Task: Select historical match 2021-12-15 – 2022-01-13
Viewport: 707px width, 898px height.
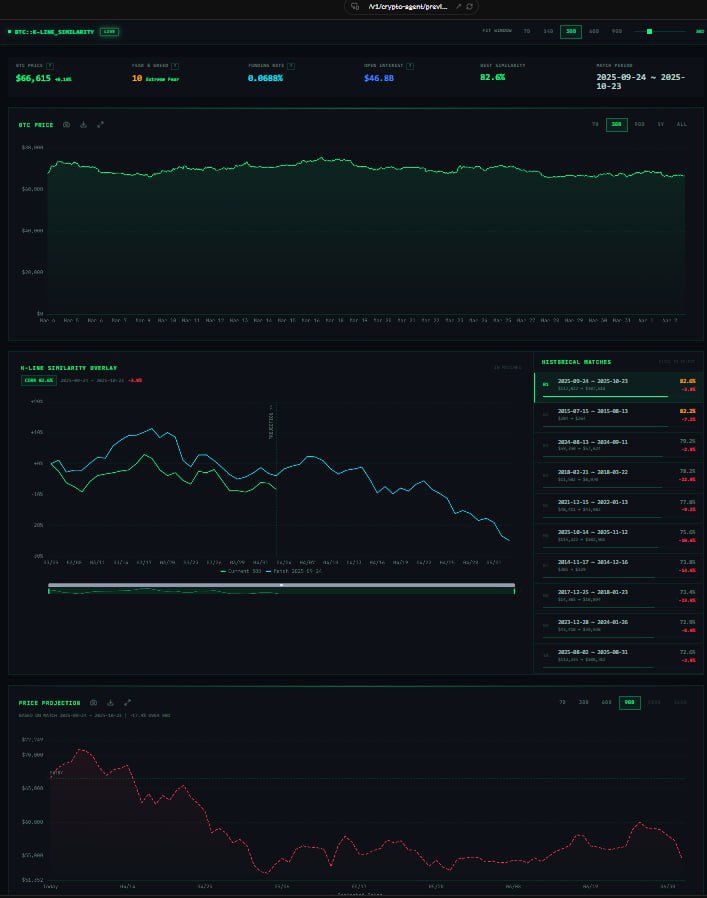Action: pyautogui.click(x=619, y=508)
